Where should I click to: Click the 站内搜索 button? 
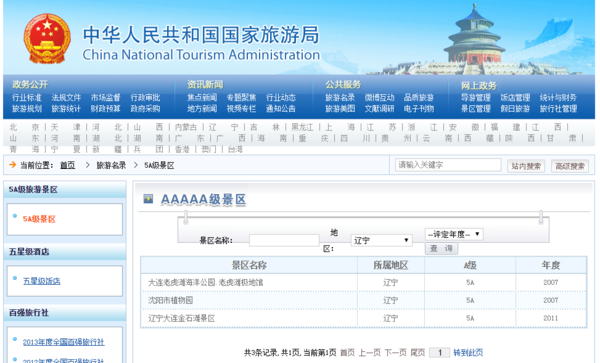(526, 166)
